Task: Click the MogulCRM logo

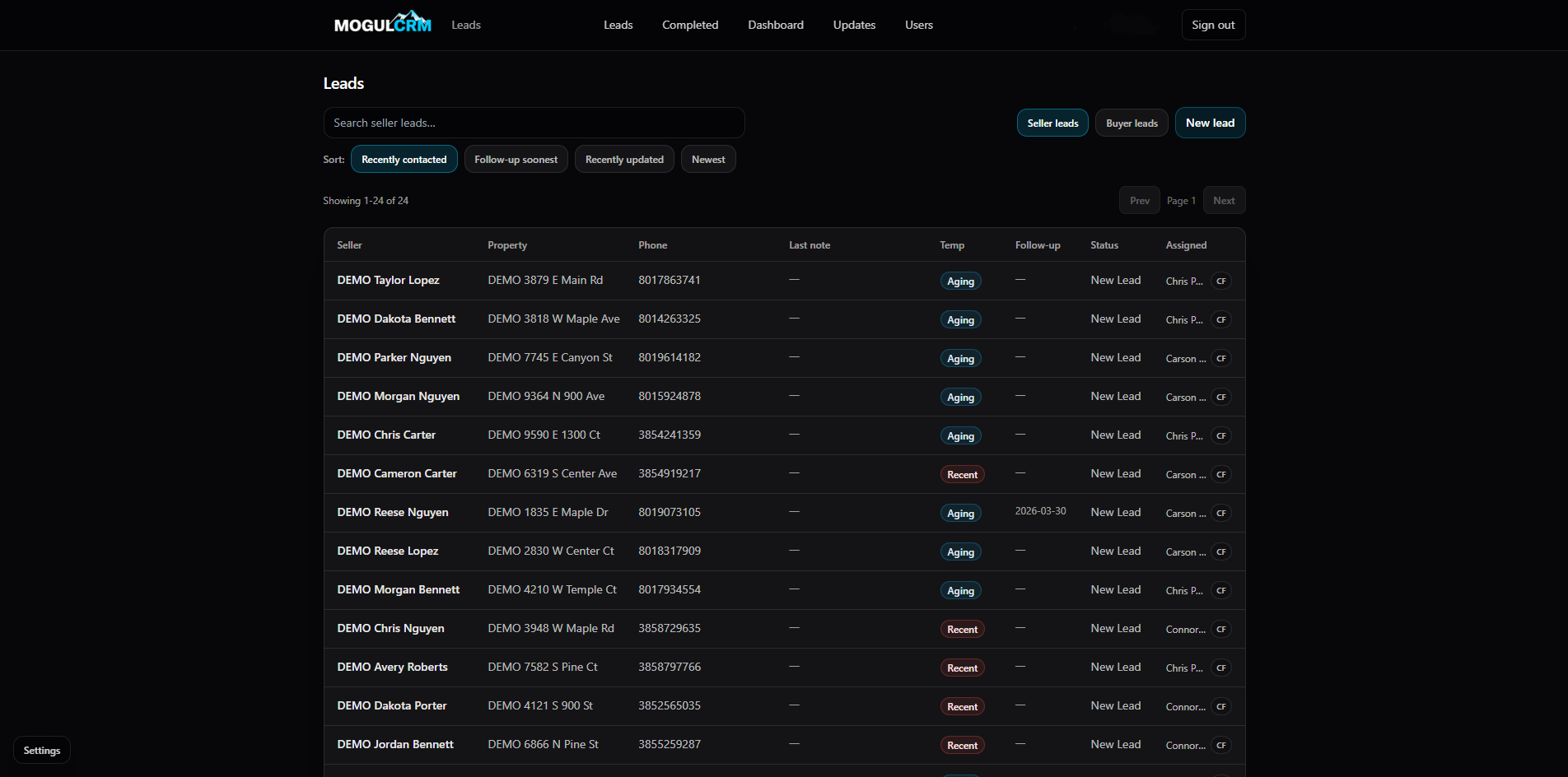Action: (x=381, y=22)
